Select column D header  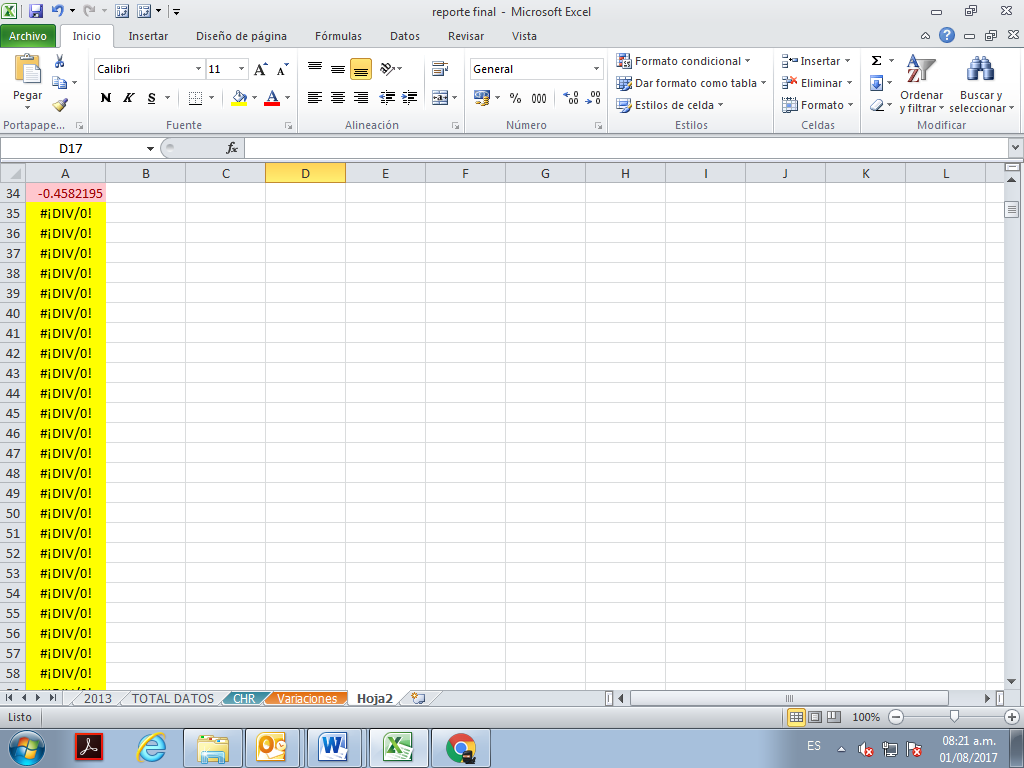pos(305,173)
